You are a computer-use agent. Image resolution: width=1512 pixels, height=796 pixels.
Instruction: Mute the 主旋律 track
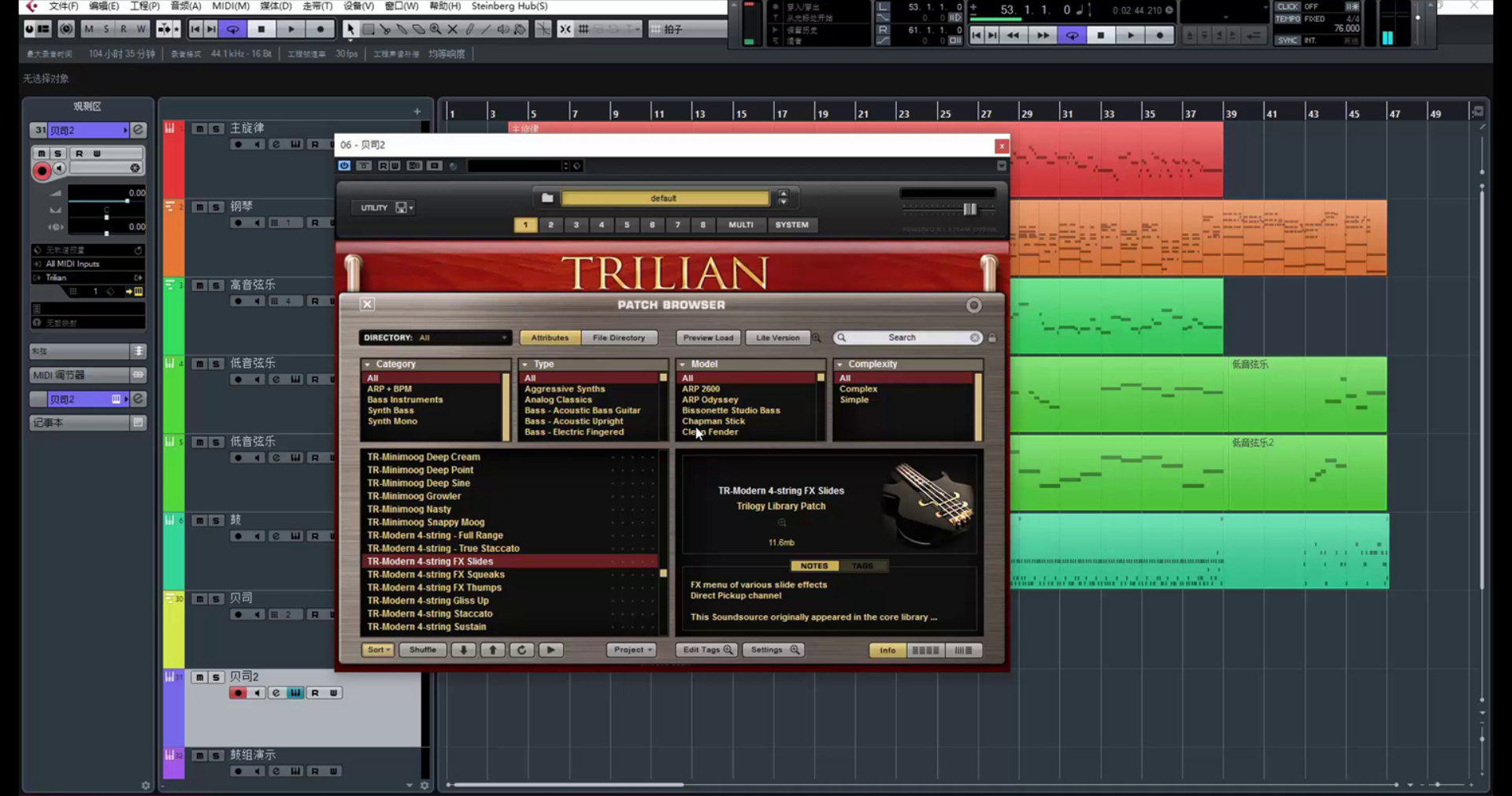[x=199, y=128]
